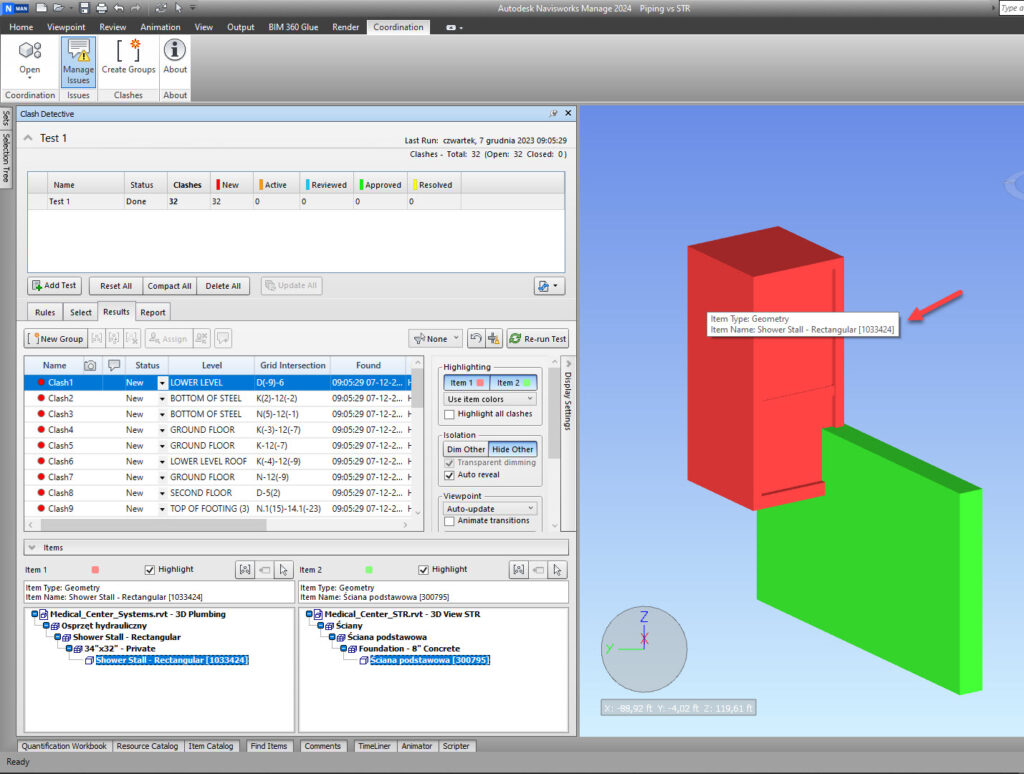
Task: Click the view orientation compass gizmo
Action: pyautogui.click(x=644, y=649)
